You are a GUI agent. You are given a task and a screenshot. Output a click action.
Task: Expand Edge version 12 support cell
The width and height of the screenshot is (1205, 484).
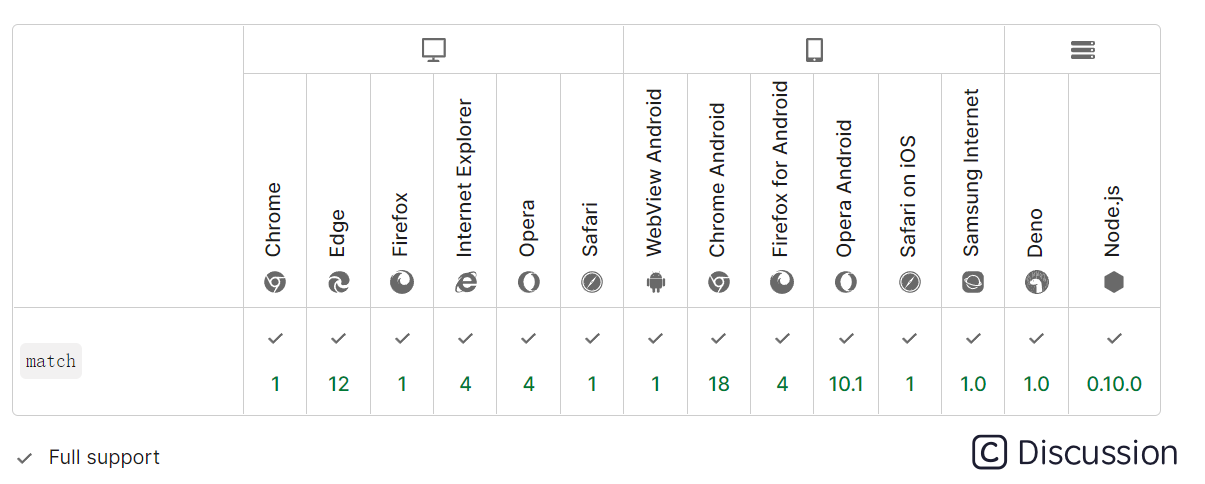(339, 361)
